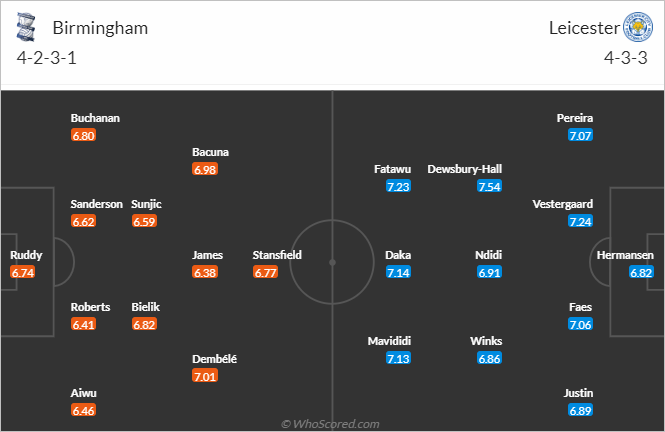Click Dewsbury-Hall's 7.54 rating badge
The height and width of the screenshot is (432, 665).
click(x=489, y=187)
